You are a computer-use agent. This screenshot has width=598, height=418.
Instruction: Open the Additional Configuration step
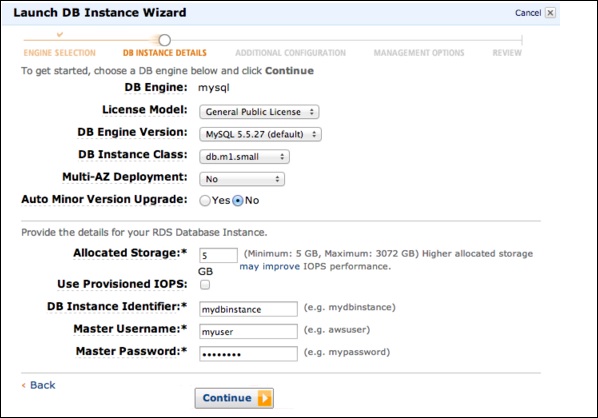(291, 53)
